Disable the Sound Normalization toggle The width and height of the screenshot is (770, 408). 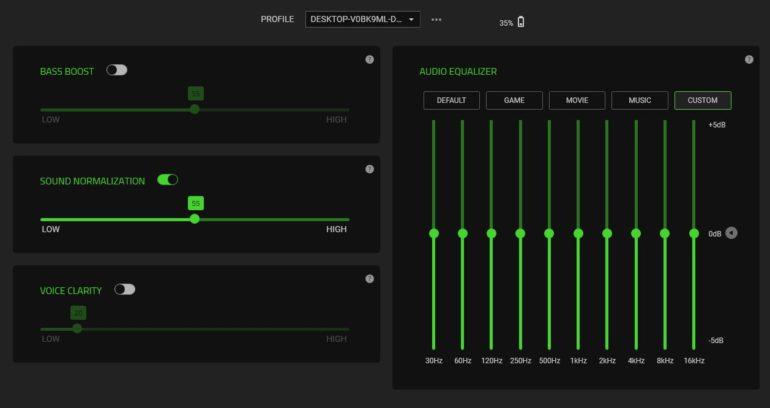click(x=167, y=180)
